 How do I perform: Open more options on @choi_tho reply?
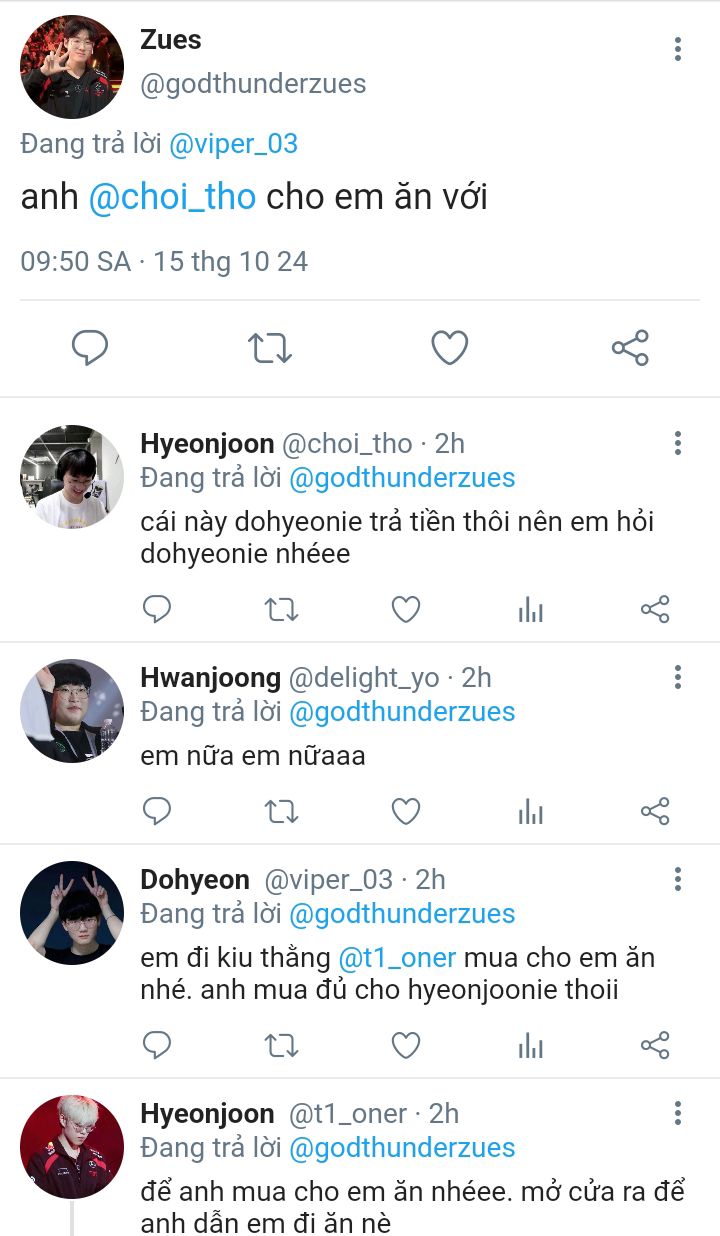(x=678, y=444)
